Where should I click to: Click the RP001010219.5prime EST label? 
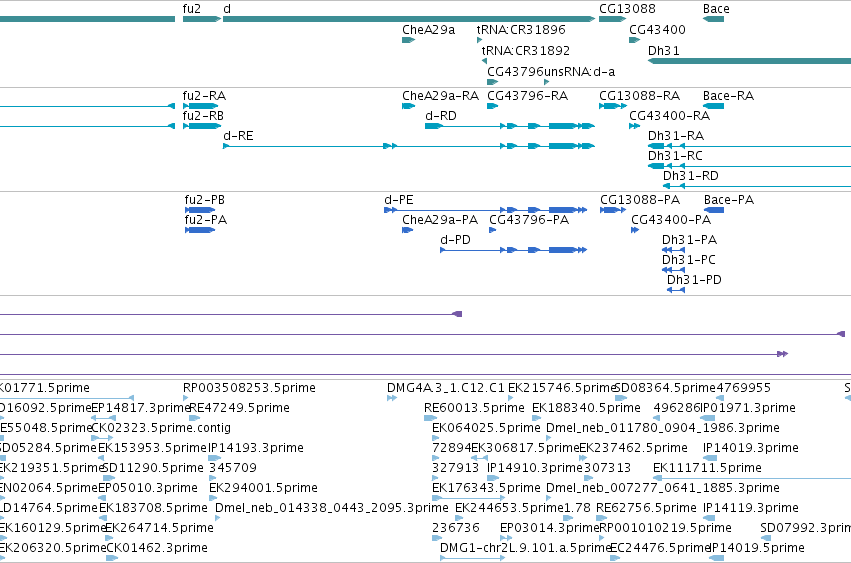click(x=665, y=528)
